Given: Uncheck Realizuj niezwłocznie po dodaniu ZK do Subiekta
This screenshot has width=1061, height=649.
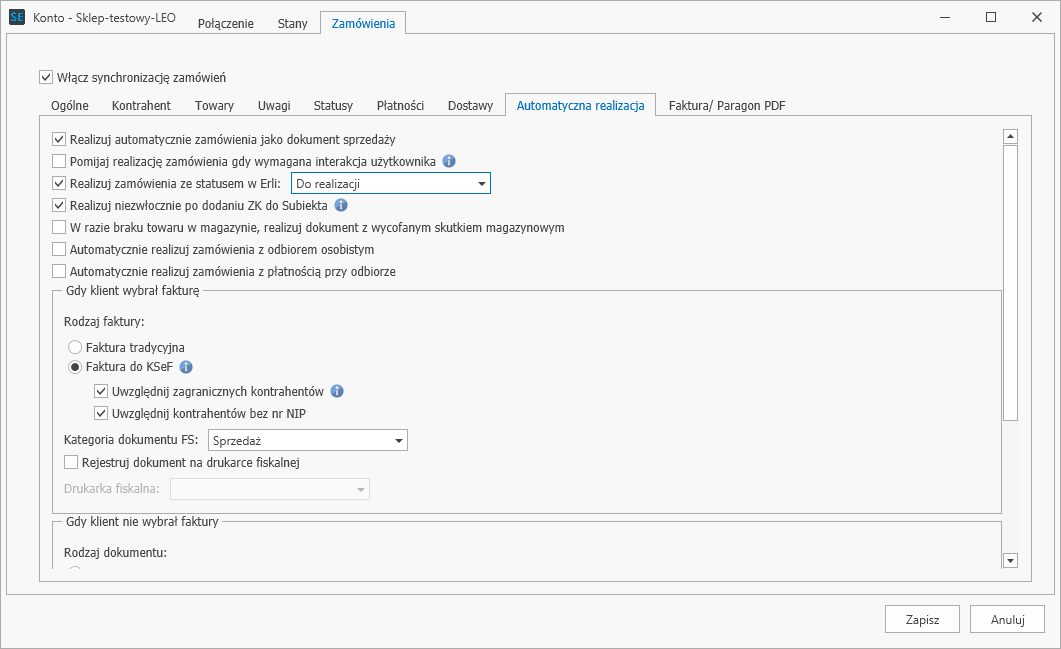Looking at the screenshot, I should [x=59, y=205].
